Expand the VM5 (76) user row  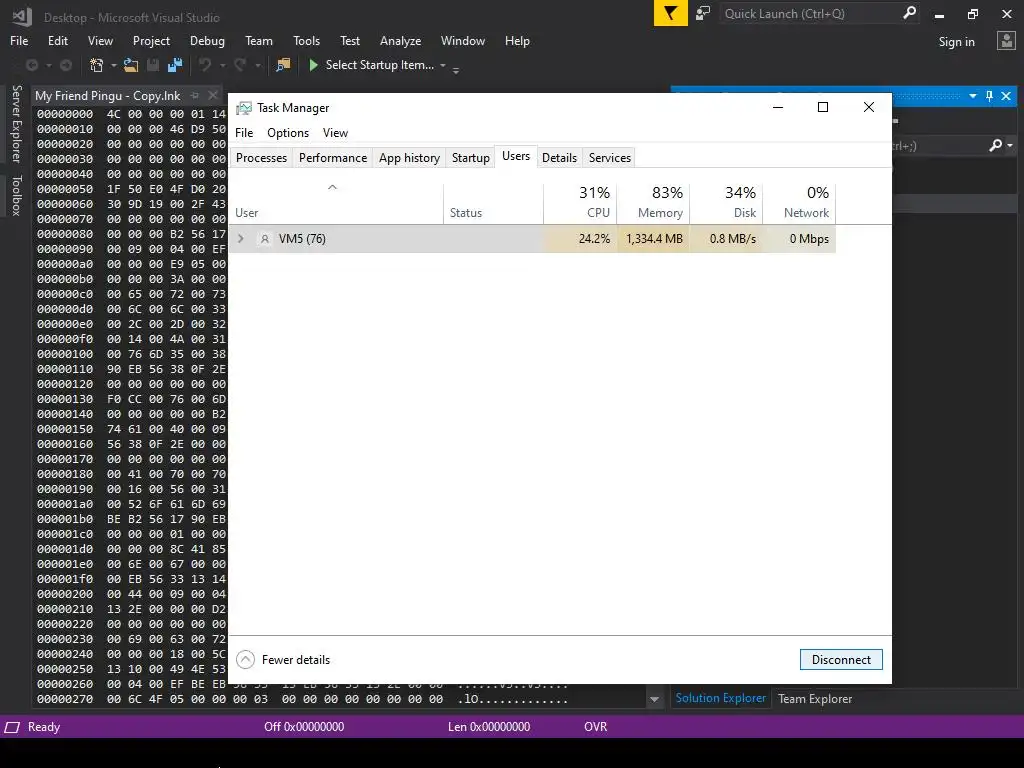pos(240,239)
